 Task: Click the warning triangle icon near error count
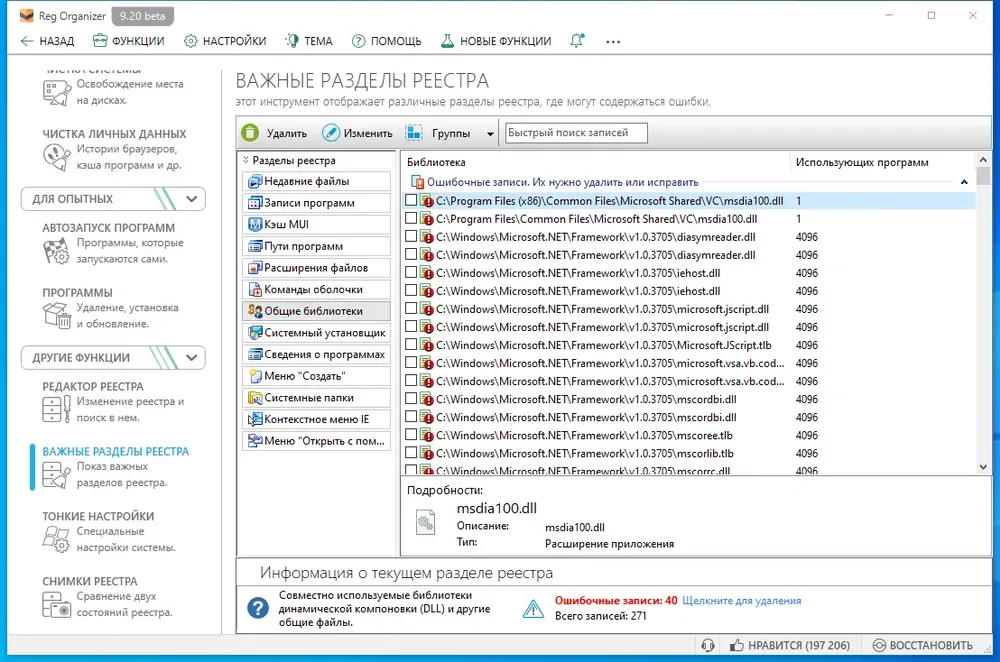[x=533, y=609]
